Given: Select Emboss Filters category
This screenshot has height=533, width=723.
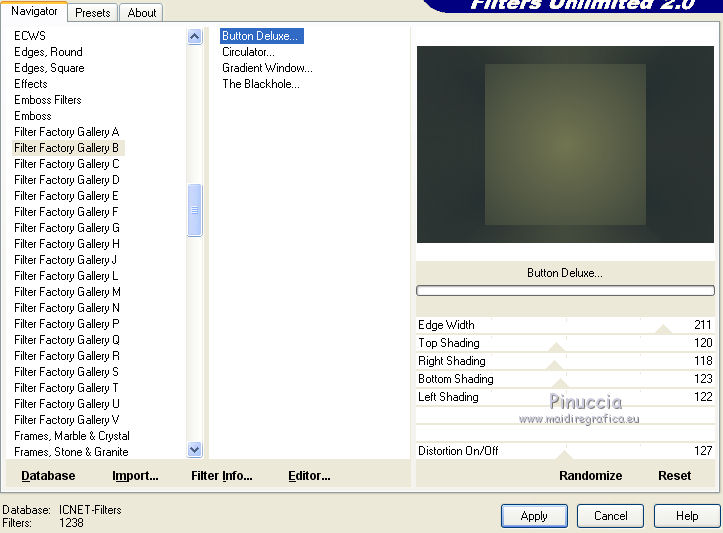Looking at the screenshot, I should tap(47, 100).
